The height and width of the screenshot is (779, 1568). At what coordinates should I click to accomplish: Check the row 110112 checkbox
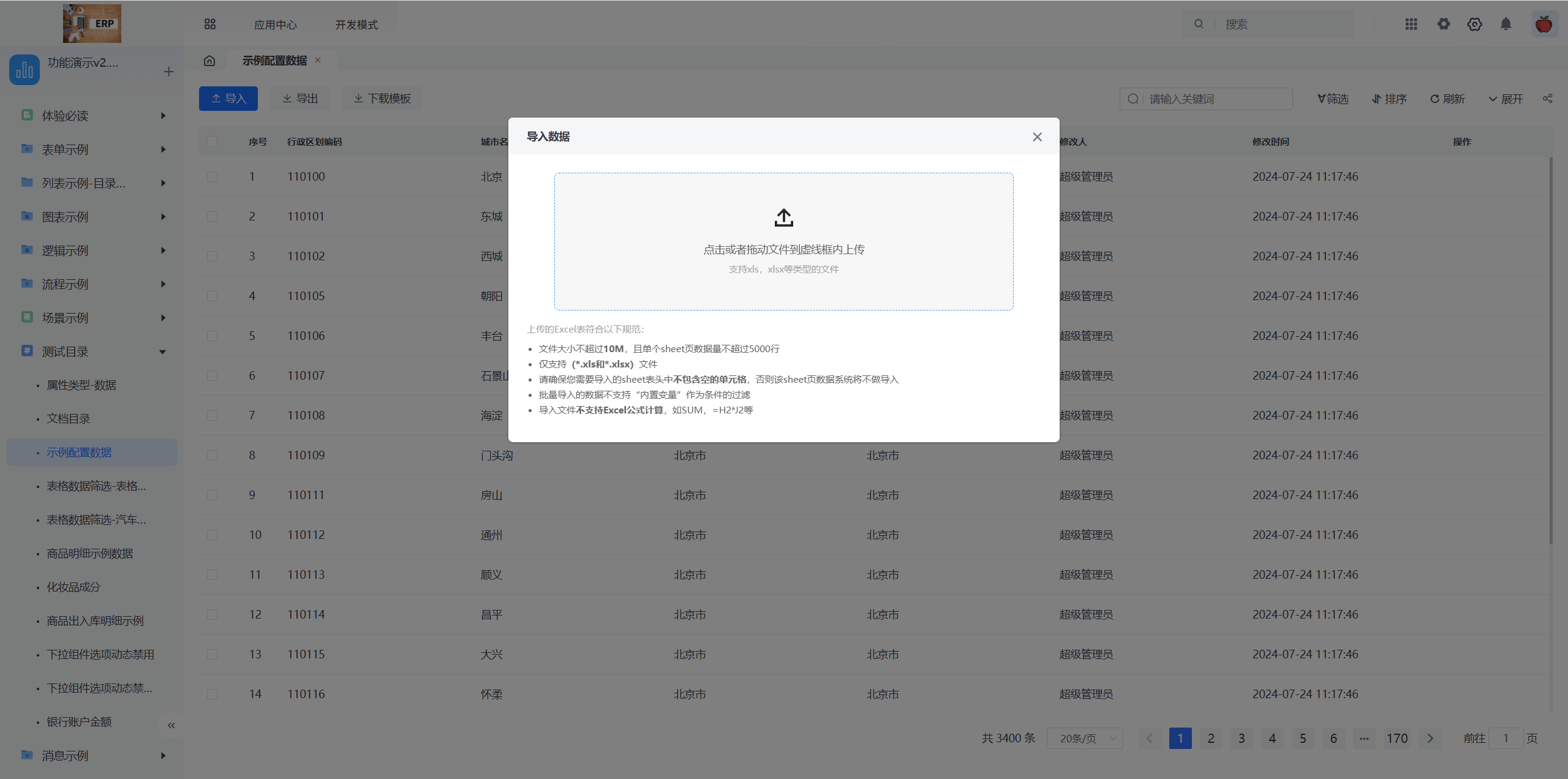pos(213,535)
